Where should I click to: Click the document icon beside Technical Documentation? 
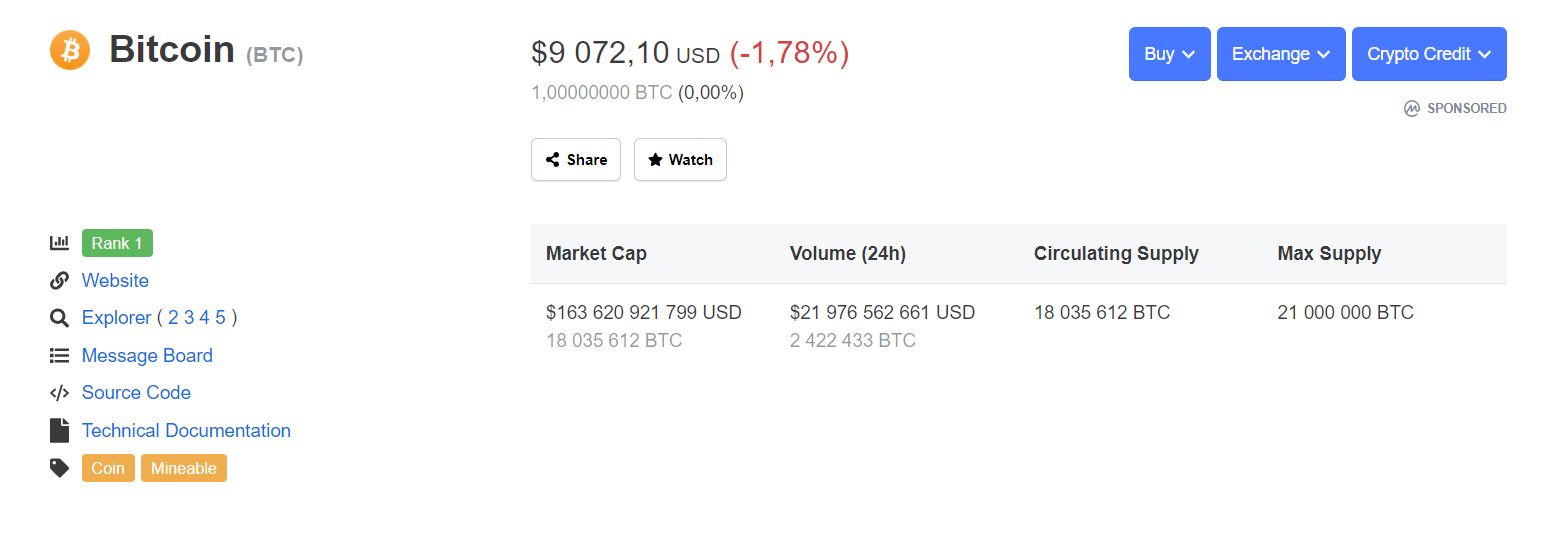pos(59,431)
